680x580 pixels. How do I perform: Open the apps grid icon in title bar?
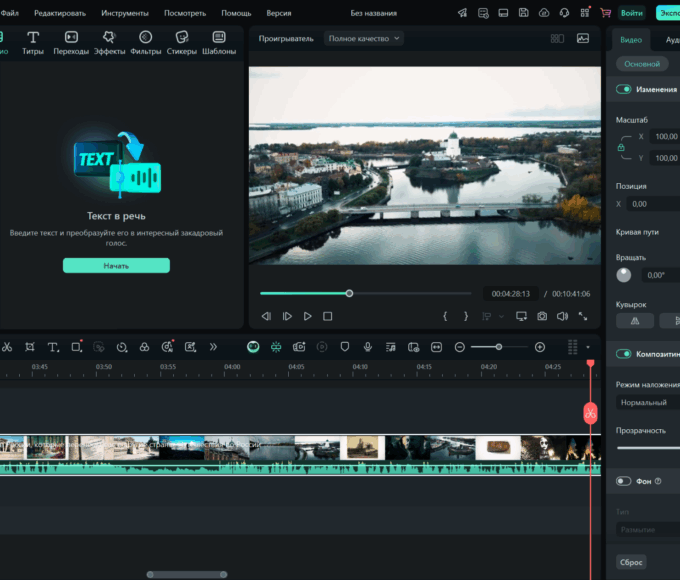tap(585, 13)
